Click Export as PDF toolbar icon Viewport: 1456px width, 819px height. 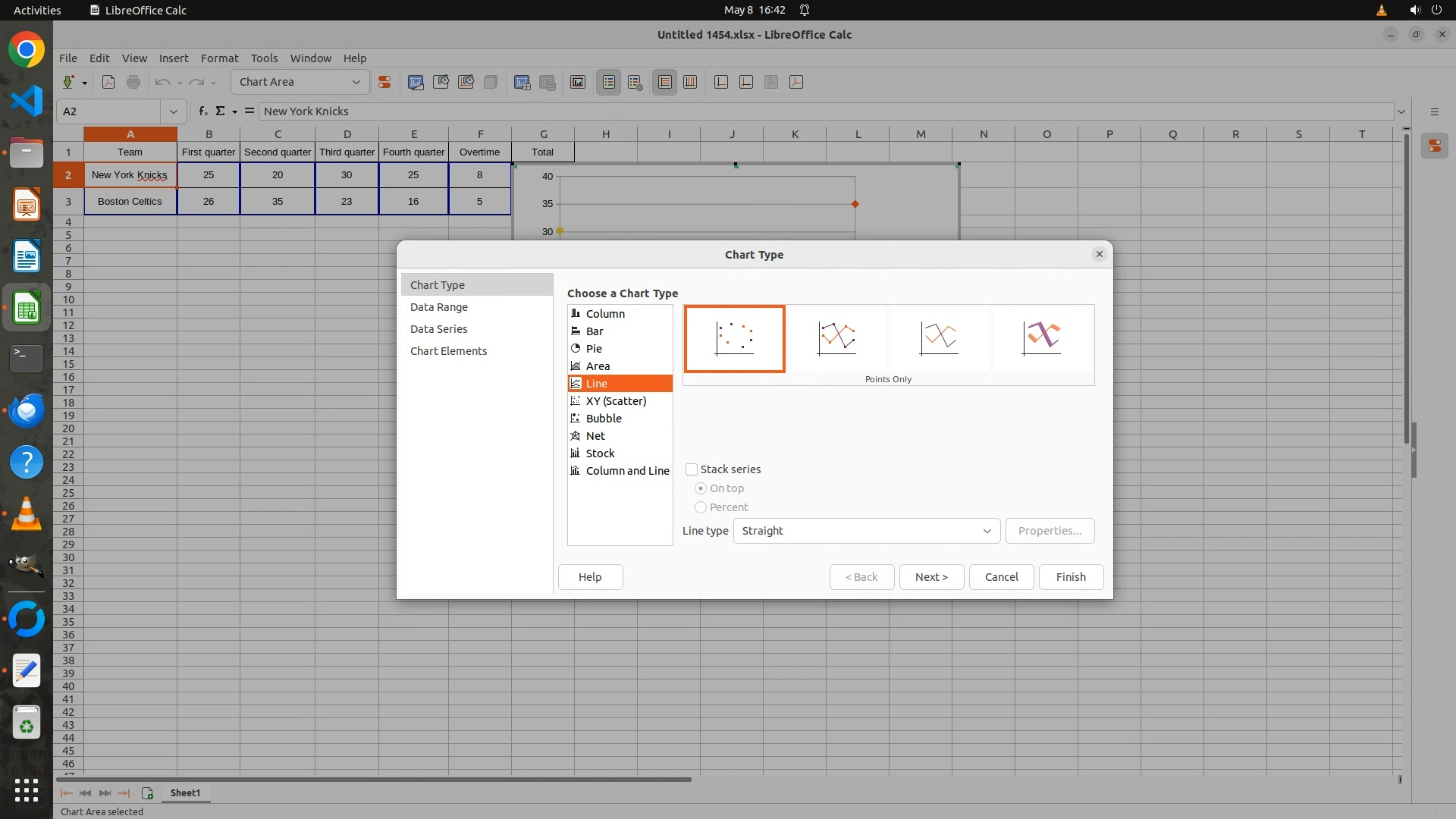point(108,82)
